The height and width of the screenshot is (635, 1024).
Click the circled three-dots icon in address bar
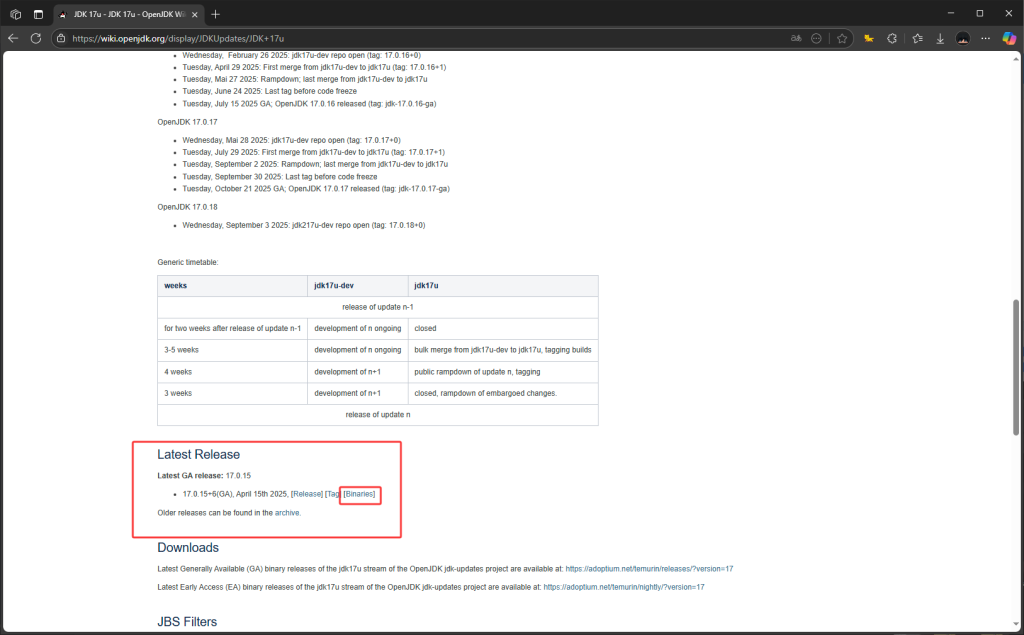tap(816, 39)
